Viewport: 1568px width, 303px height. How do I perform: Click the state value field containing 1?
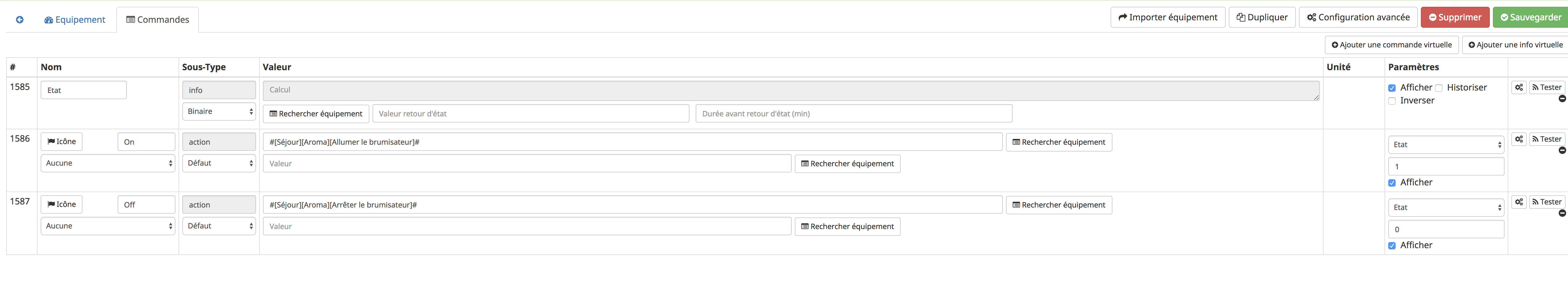(1446, 166)
